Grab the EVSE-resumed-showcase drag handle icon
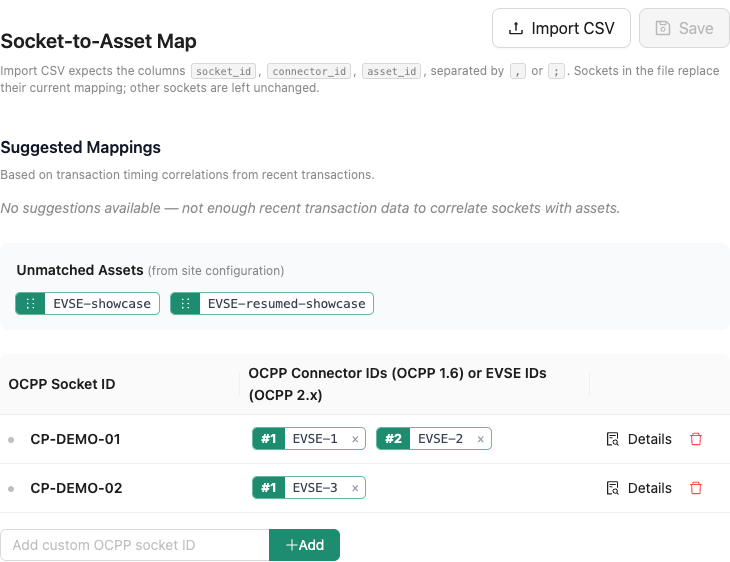 tap(185, 304)
